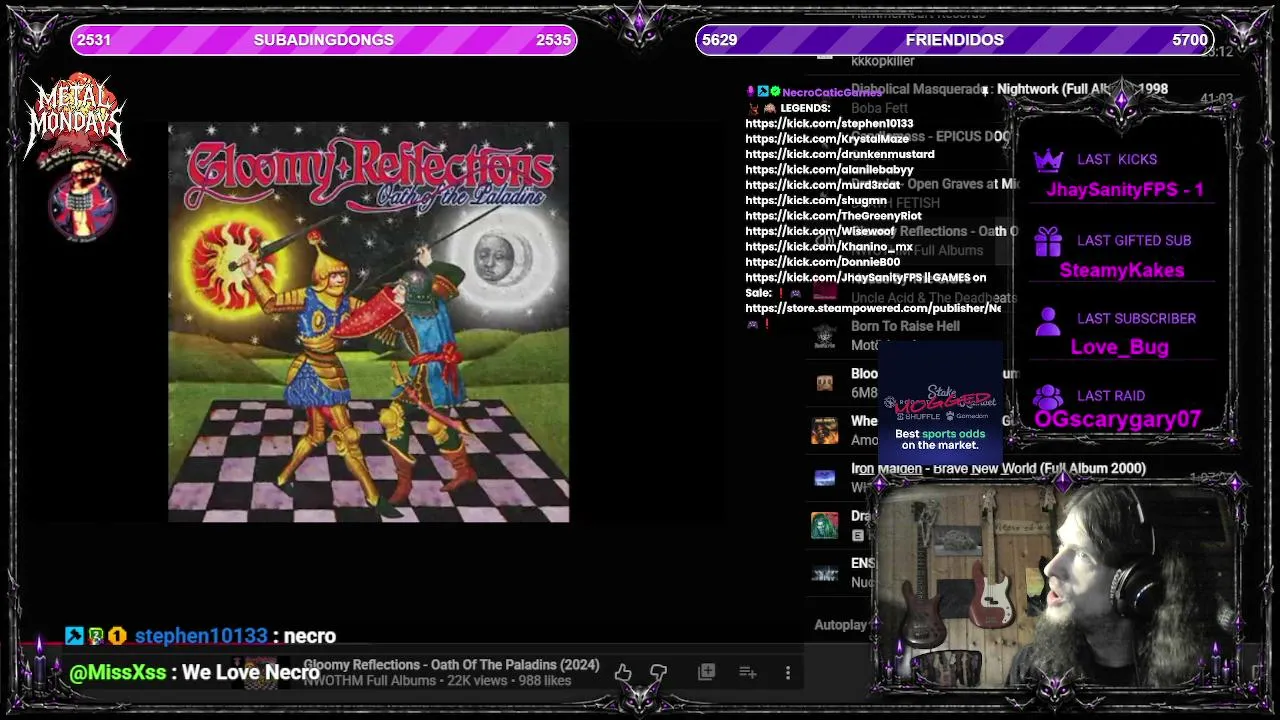Click the NecroCaticGames username in chat

coord(832,92)
